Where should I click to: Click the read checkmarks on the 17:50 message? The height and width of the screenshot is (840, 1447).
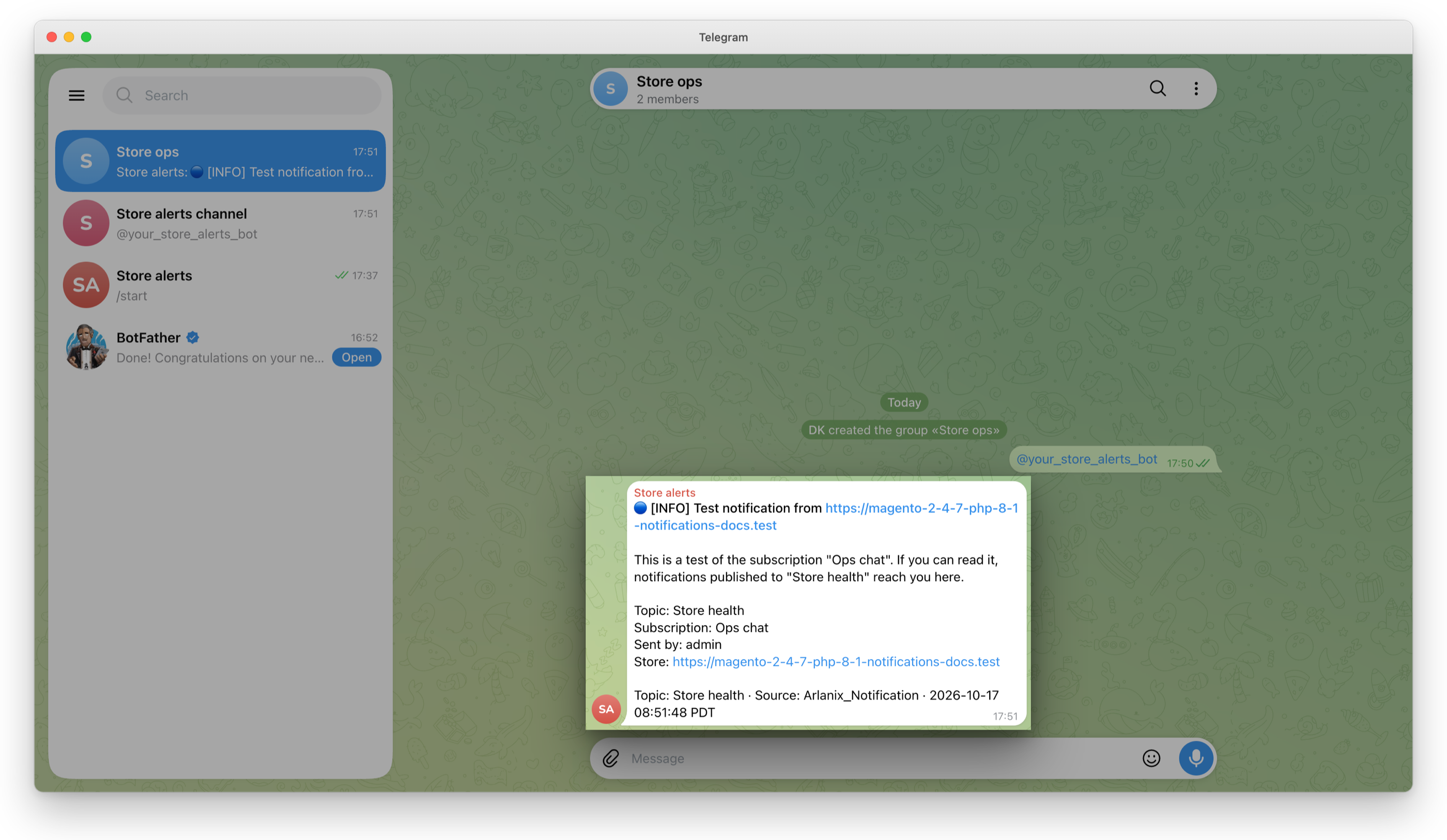(x=1203, y=463)
